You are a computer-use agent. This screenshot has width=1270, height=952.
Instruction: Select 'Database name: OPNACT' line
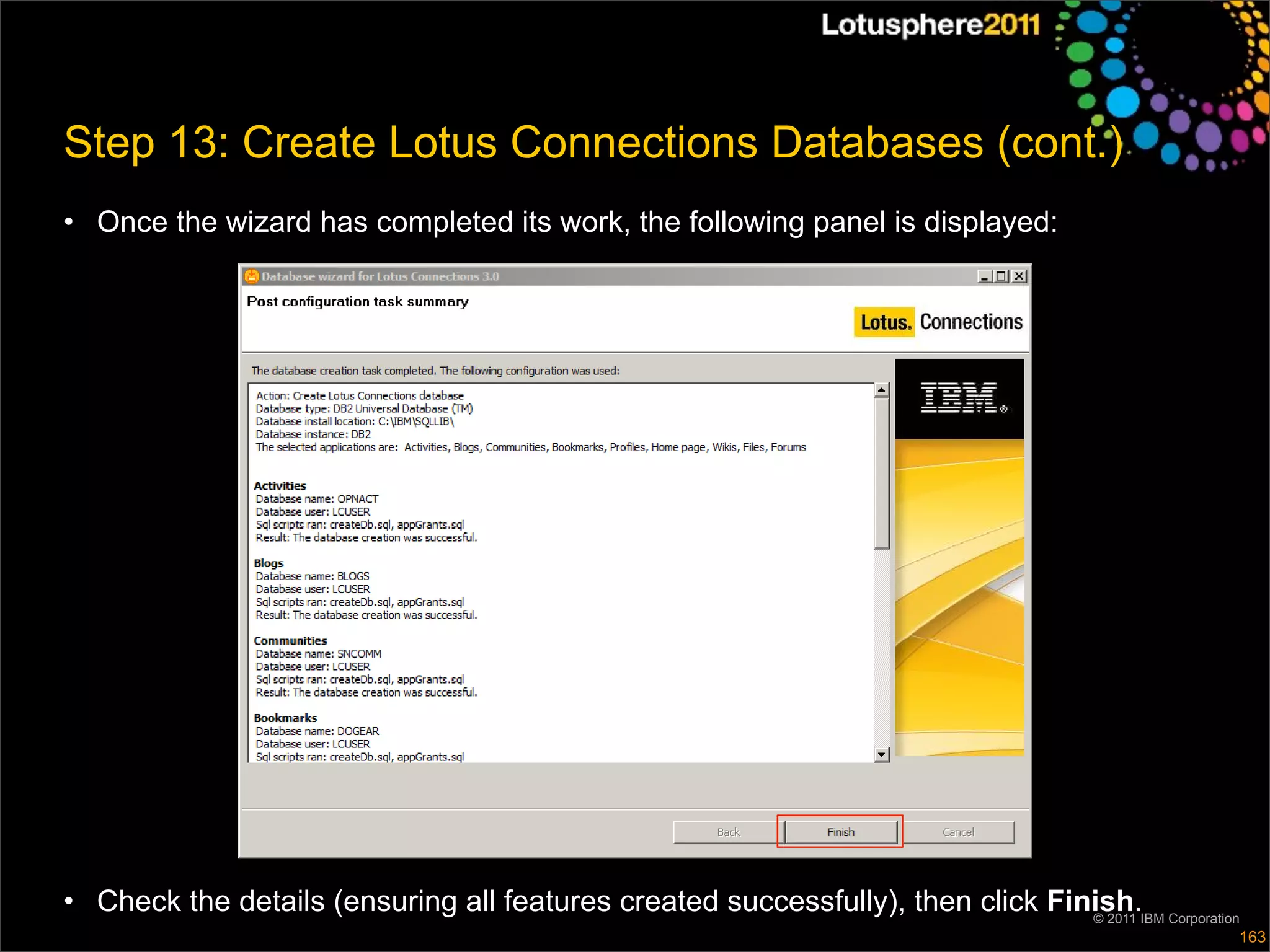click(x=317, y=499)
